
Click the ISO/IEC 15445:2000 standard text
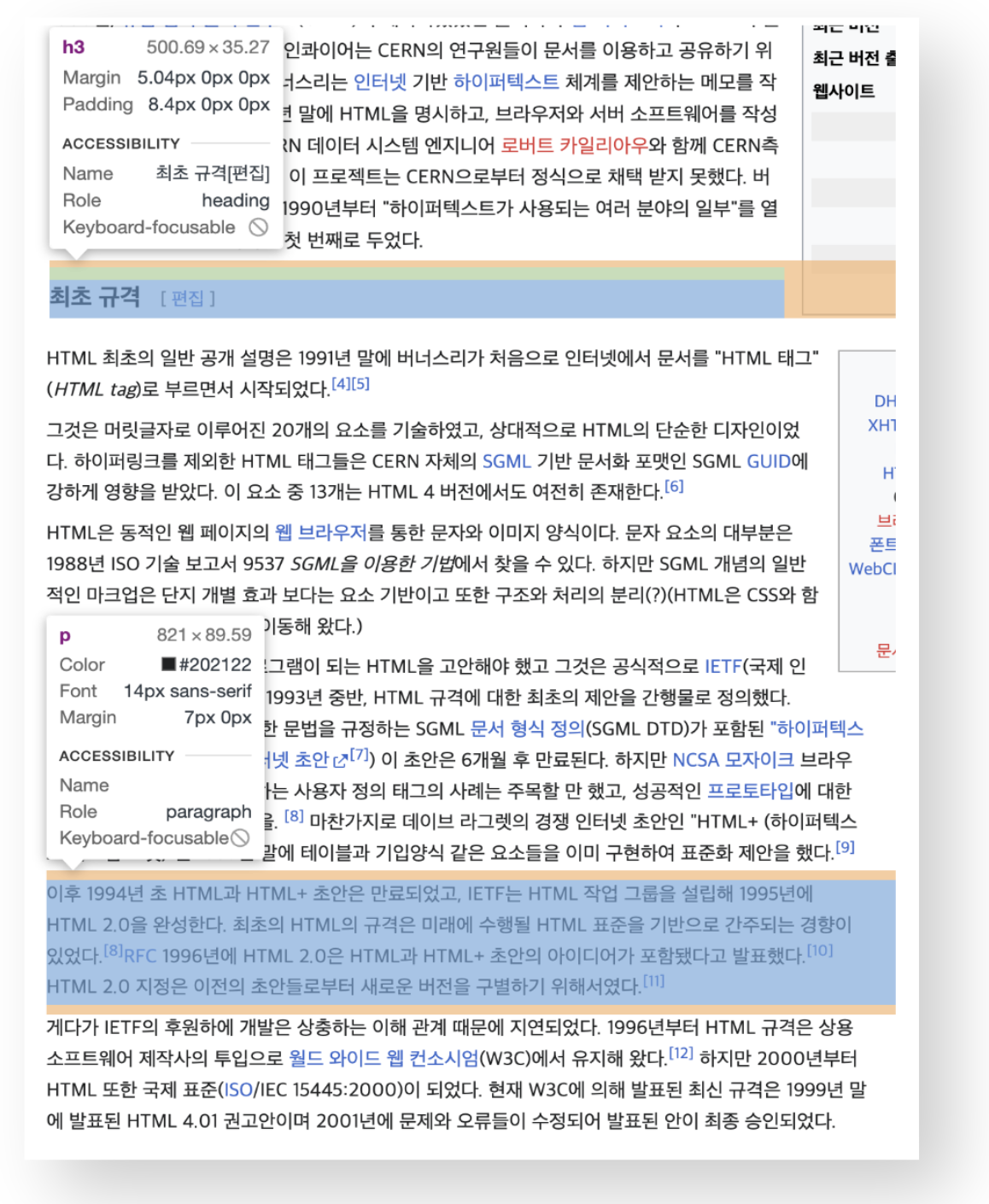pos(313,1090)
